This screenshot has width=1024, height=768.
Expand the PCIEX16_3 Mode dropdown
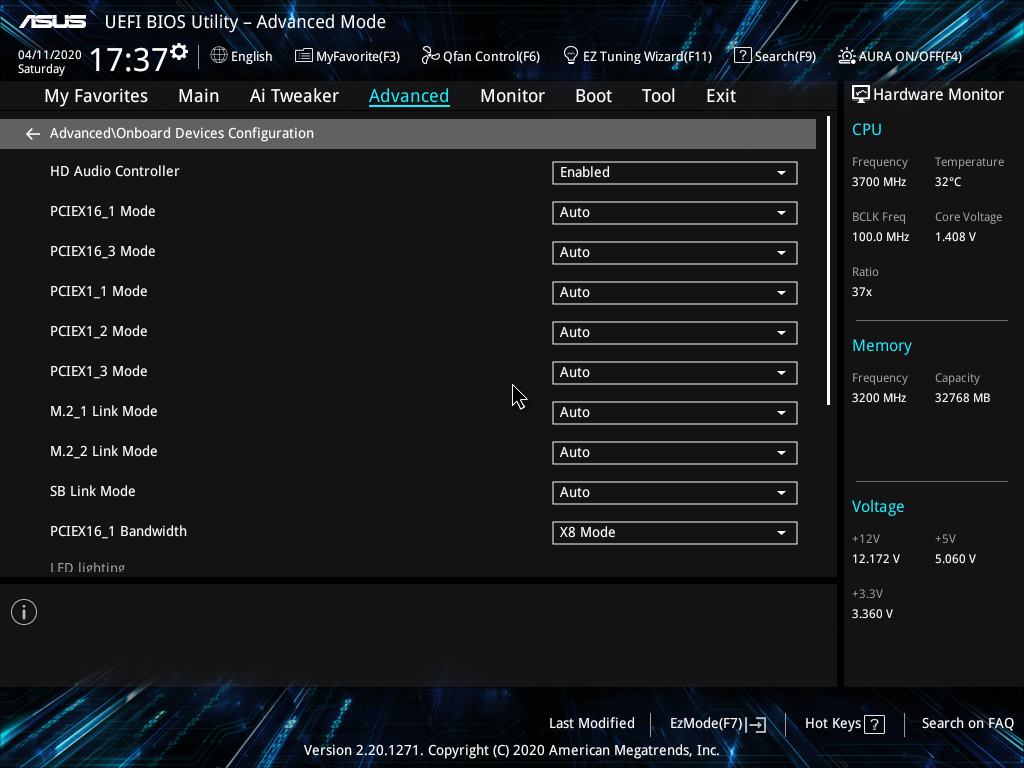click(675, 253)
